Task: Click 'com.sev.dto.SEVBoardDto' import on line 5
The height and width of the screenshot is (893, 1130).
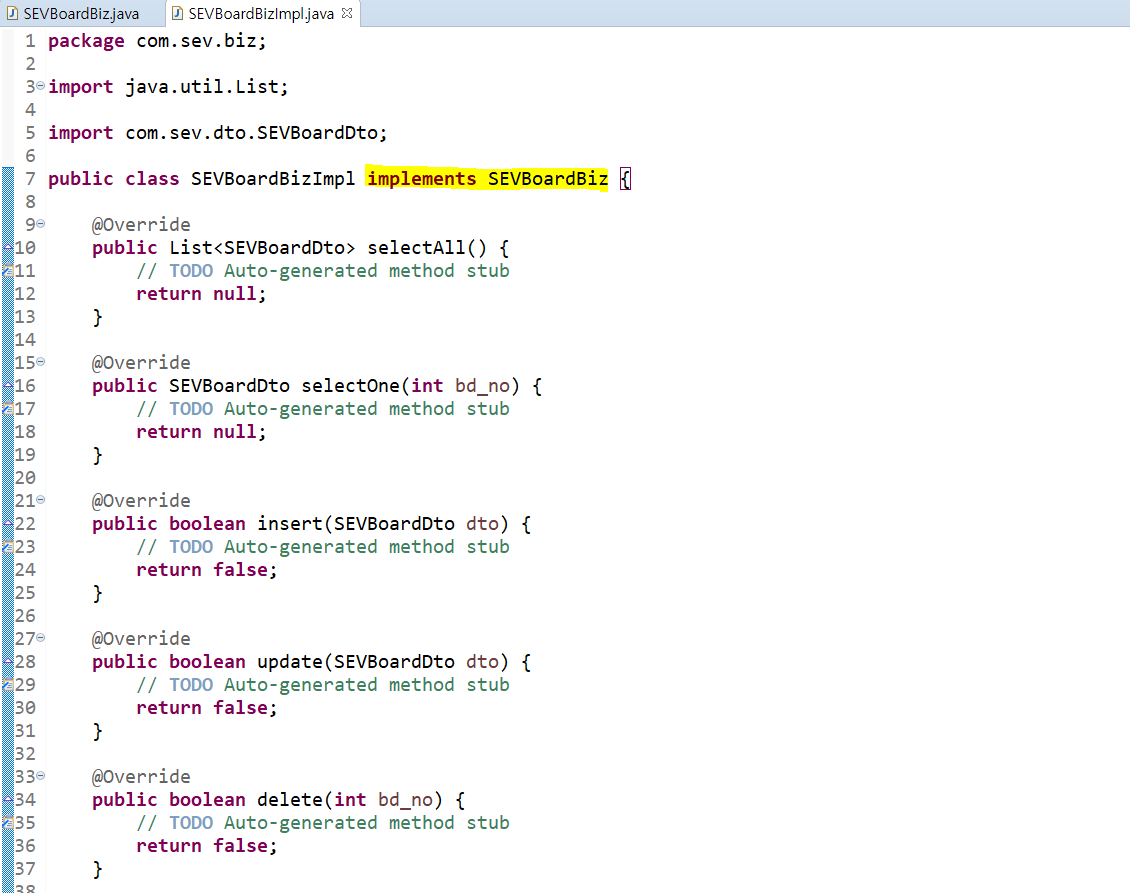Action: pos(252,133)
